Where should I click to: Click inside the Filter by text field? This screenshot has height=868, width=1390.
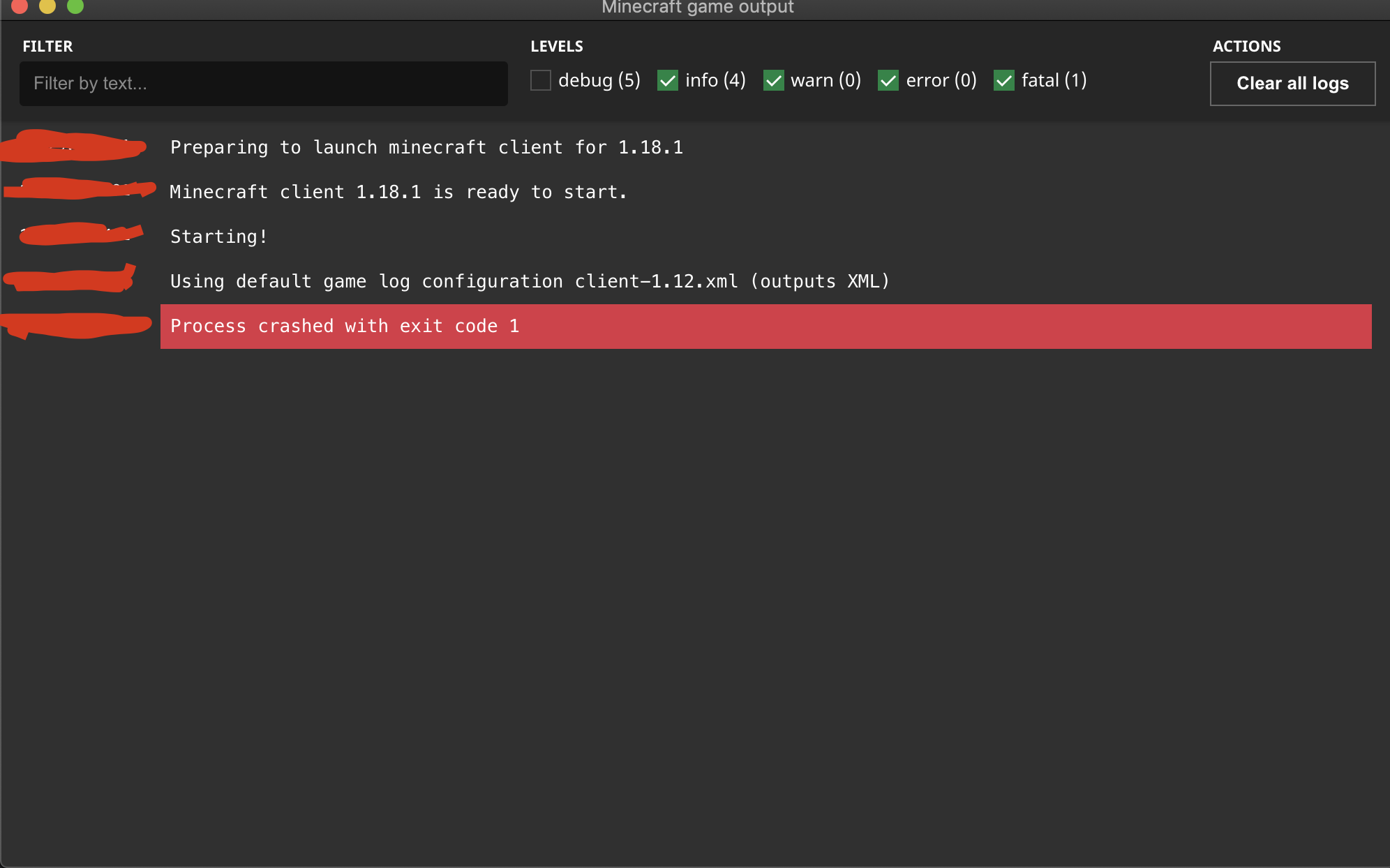point(263,83)
